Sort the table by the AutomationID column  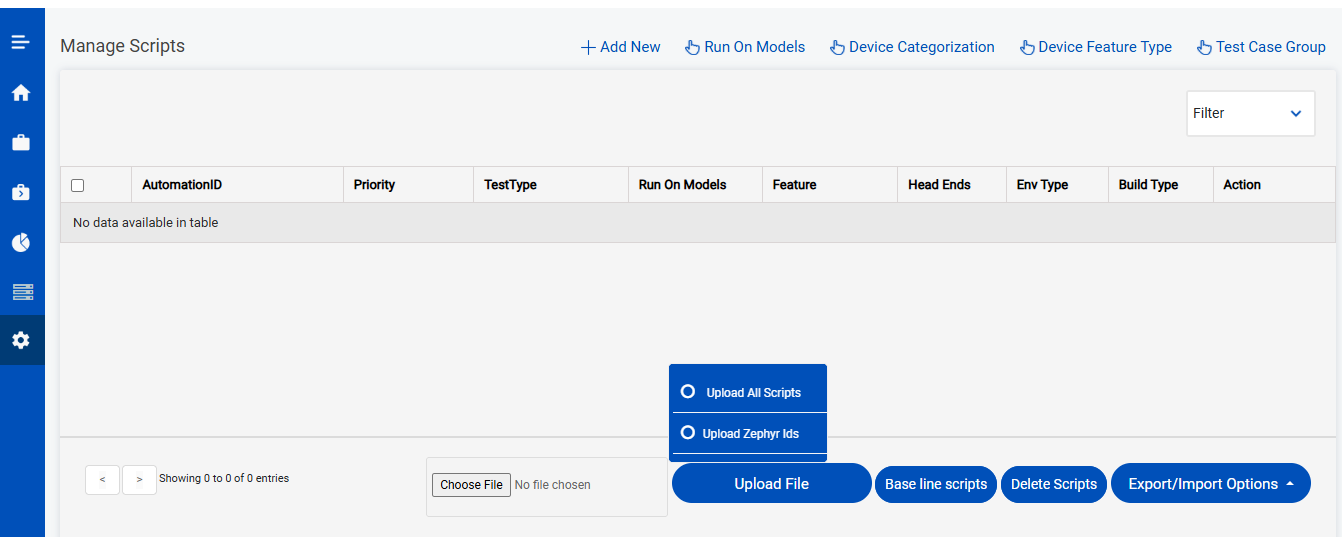[x=182, y=185]
